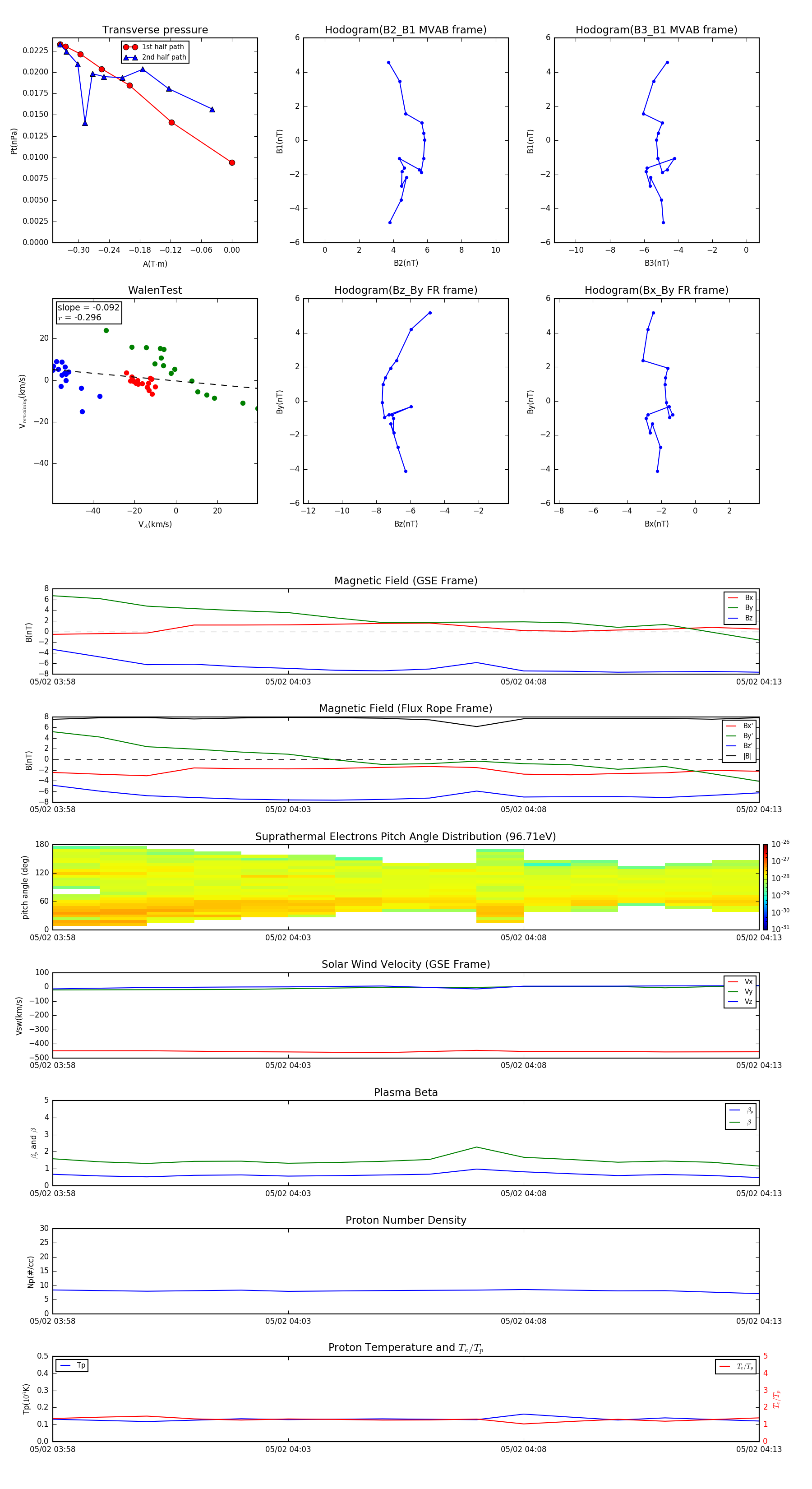Click the red 'Te/Tp' right-axis label
This screenshot has height=1489, width=812.
point(777,1399)
